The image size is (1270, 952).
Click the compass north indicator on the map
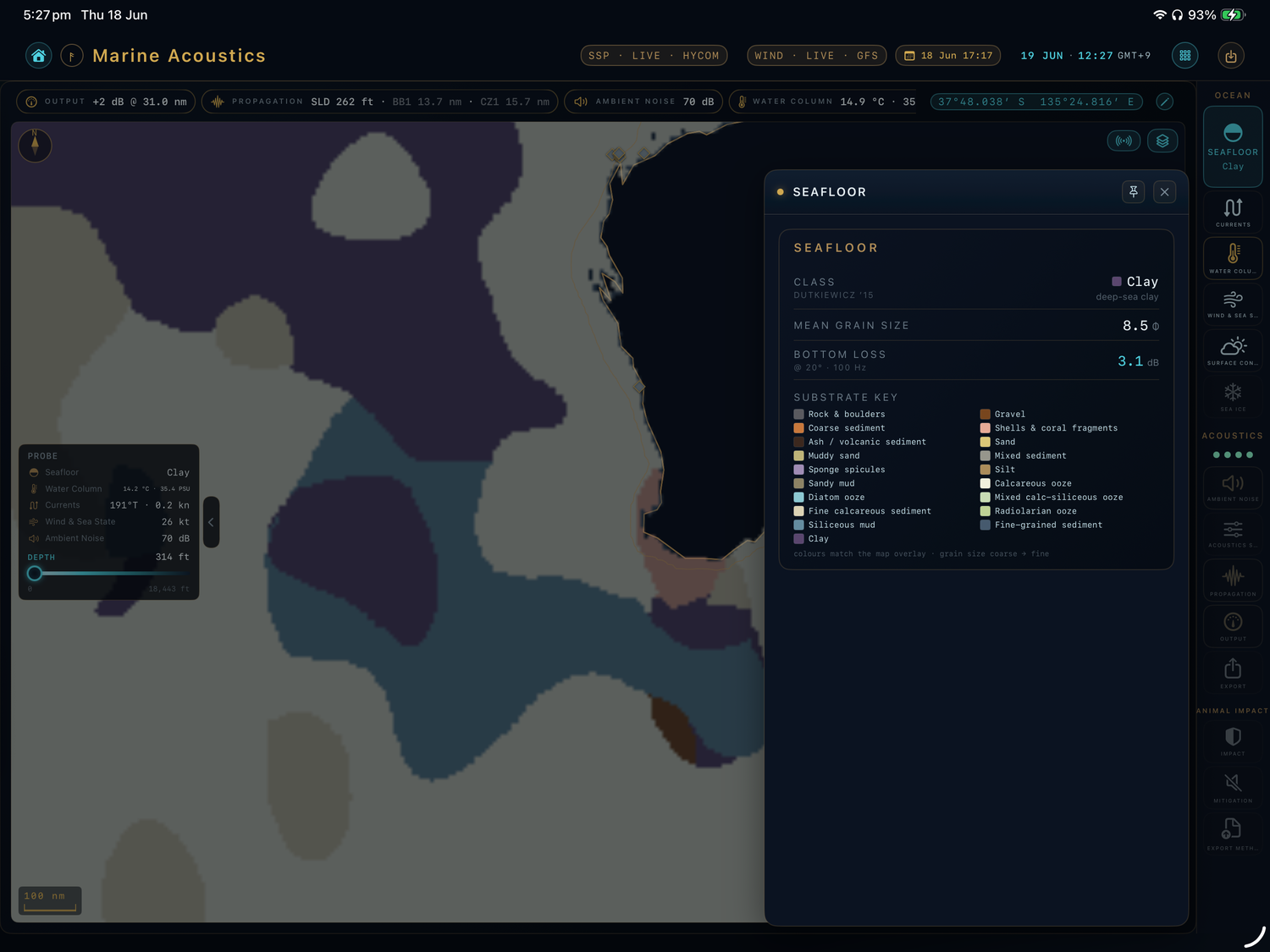coord(35,145)
